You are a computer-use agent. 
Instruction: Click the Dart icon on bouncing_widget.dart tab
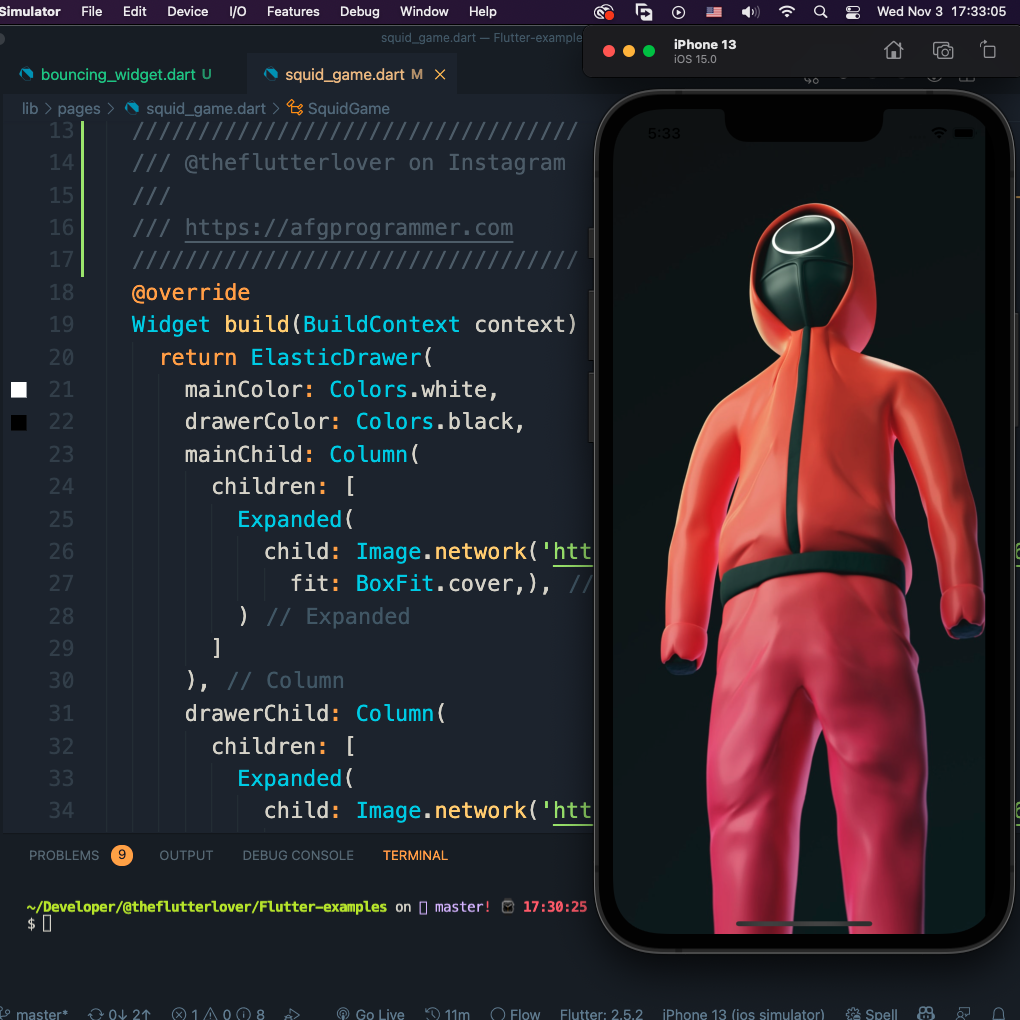tap(27, 74)
